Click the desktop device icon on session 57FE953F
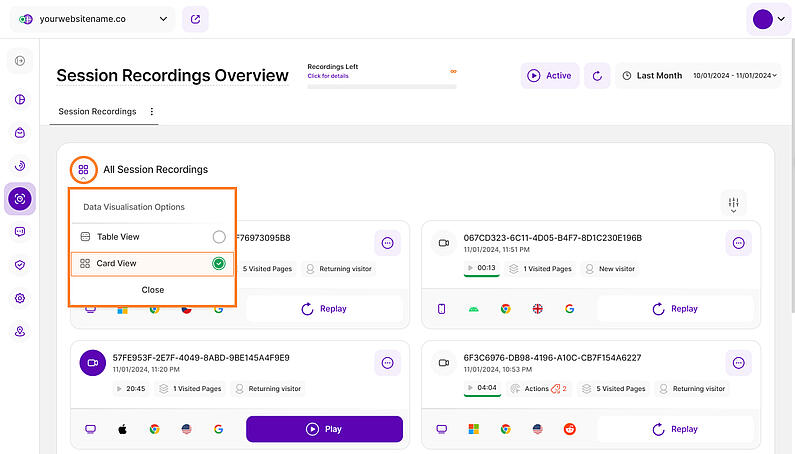 90,429
